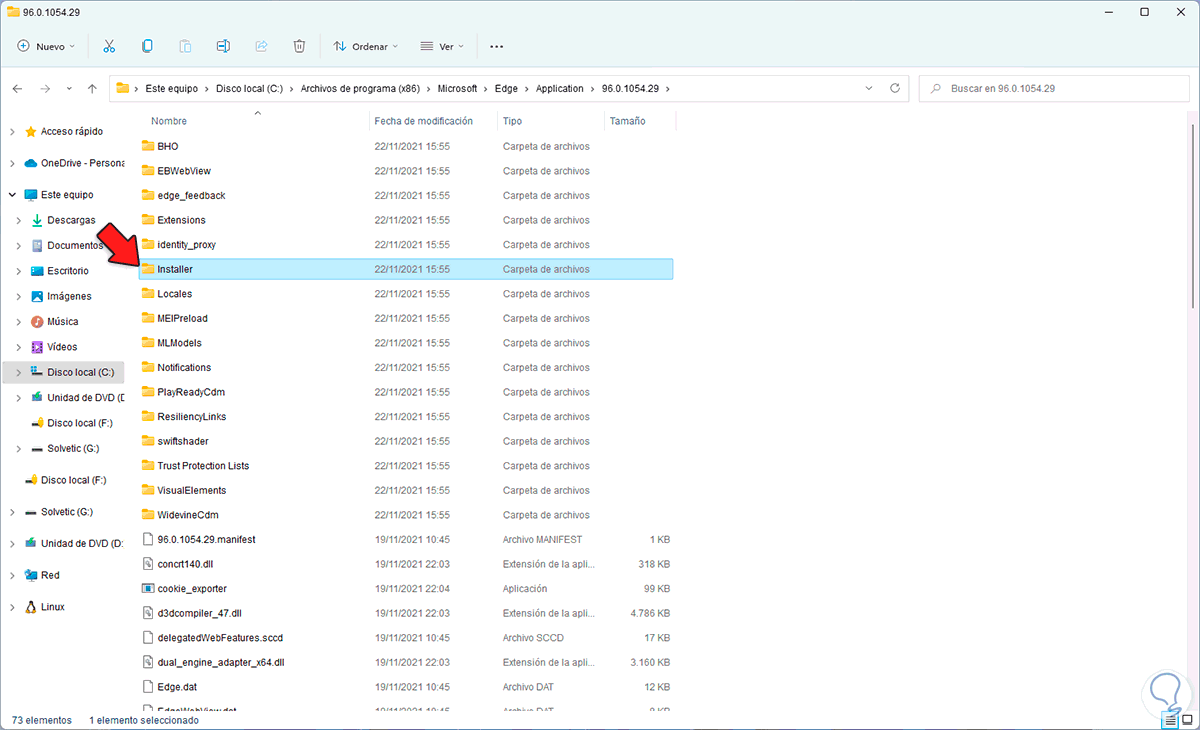Open the Ver view dropdown
The width and height of the screenshot is (1200, 730).
click(443, 46)
